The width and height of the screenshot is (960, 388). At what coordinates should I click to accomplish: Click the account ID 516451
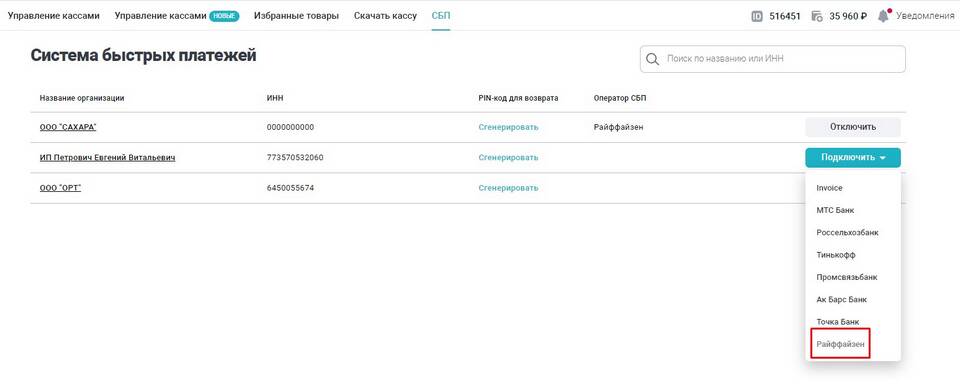[x=785, y=17]
